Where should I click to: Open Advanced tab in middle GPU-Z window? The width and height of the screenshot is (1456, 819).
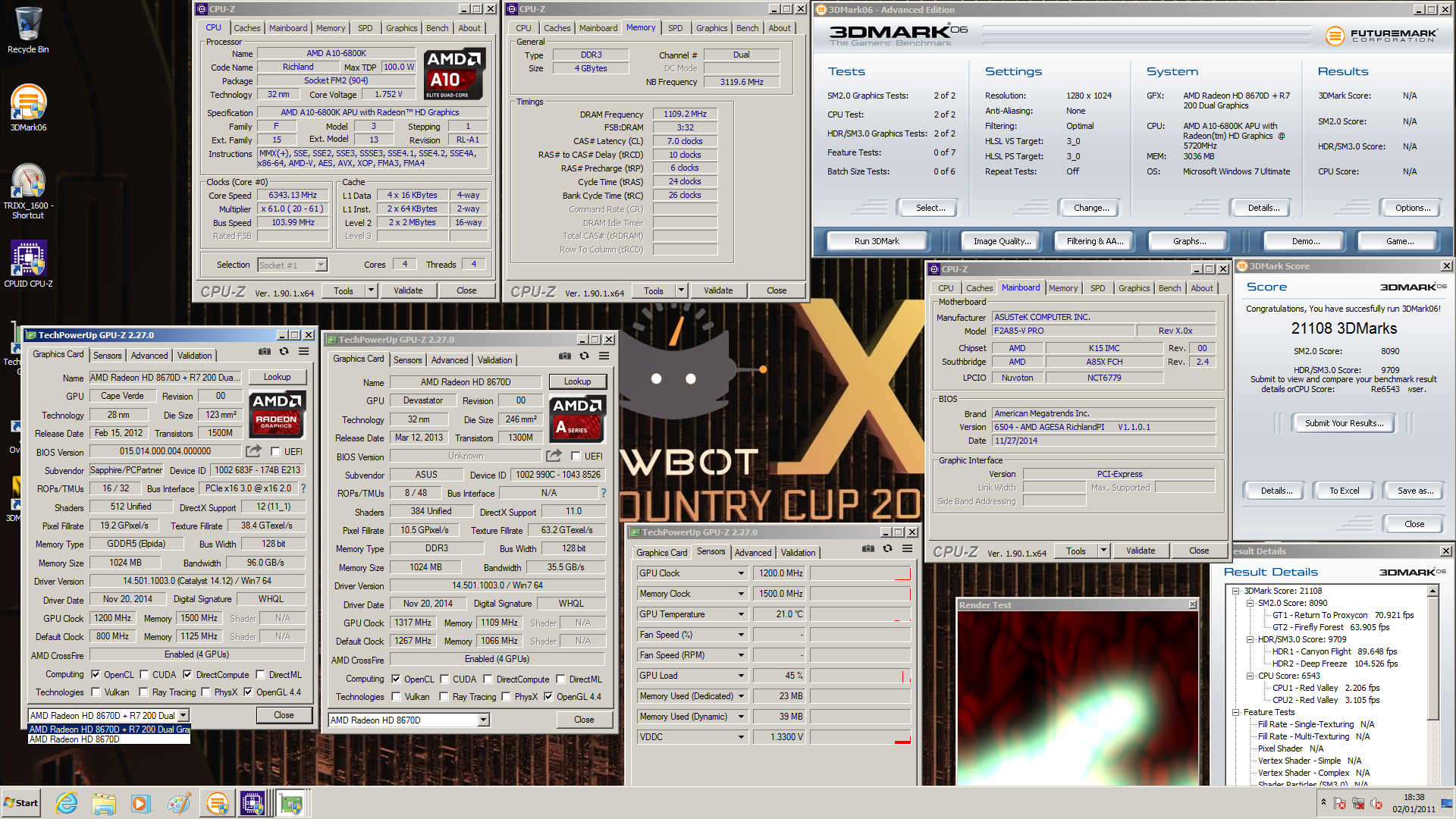coord(450,360)
